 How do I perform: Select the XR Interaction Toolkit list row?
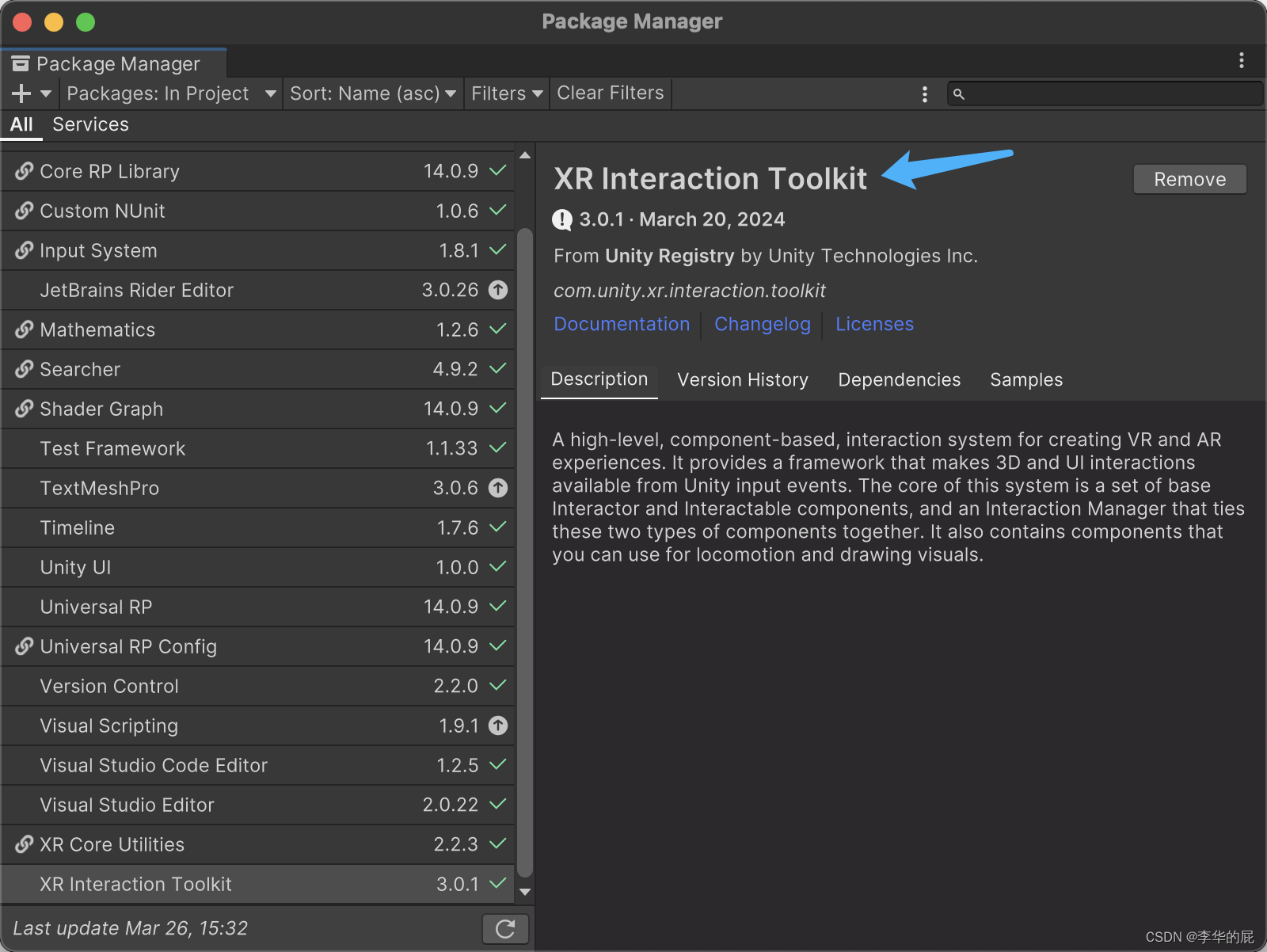pos(257,884)
